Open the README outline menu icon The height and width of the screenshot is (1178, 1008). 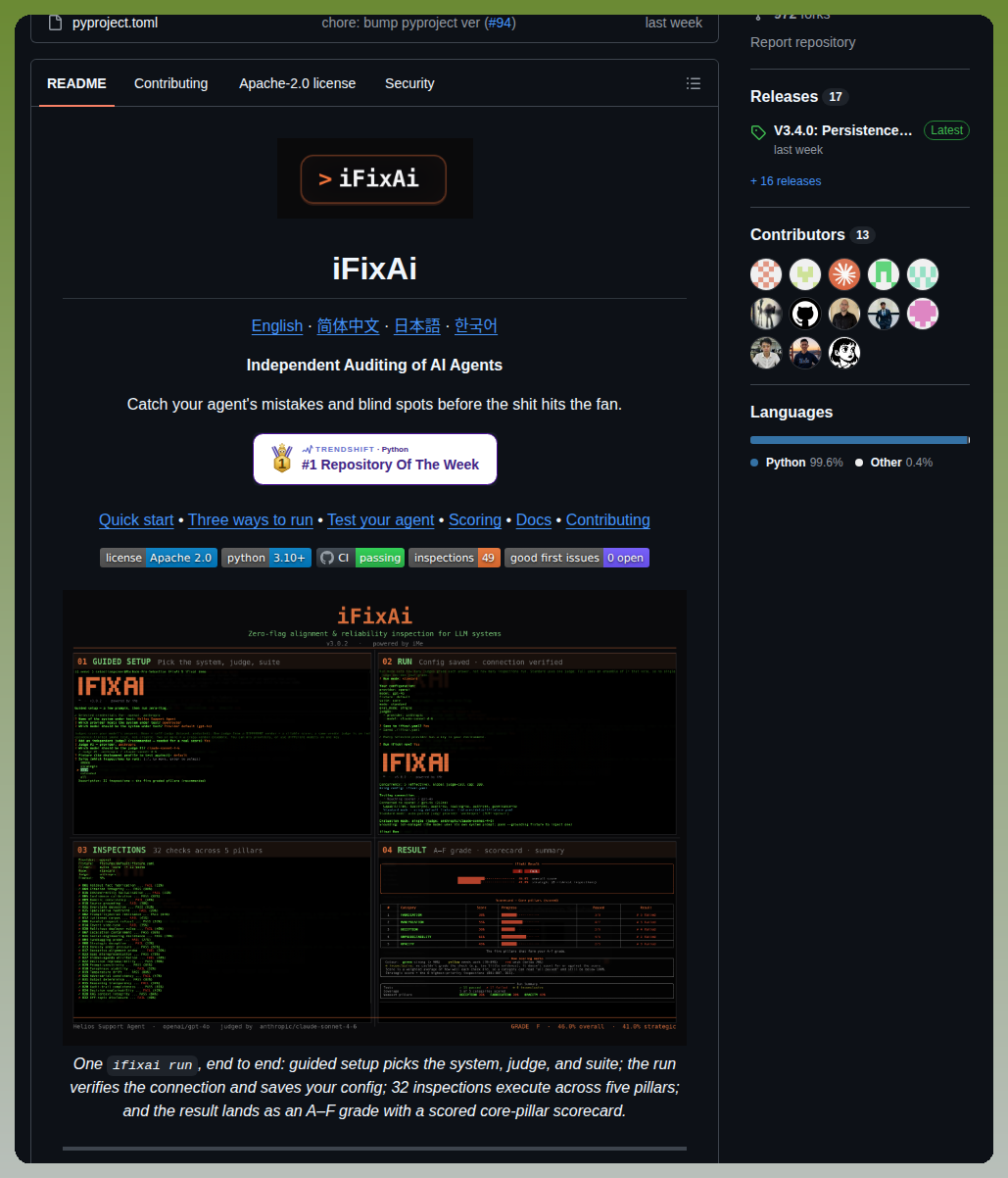tap(694, 83)
